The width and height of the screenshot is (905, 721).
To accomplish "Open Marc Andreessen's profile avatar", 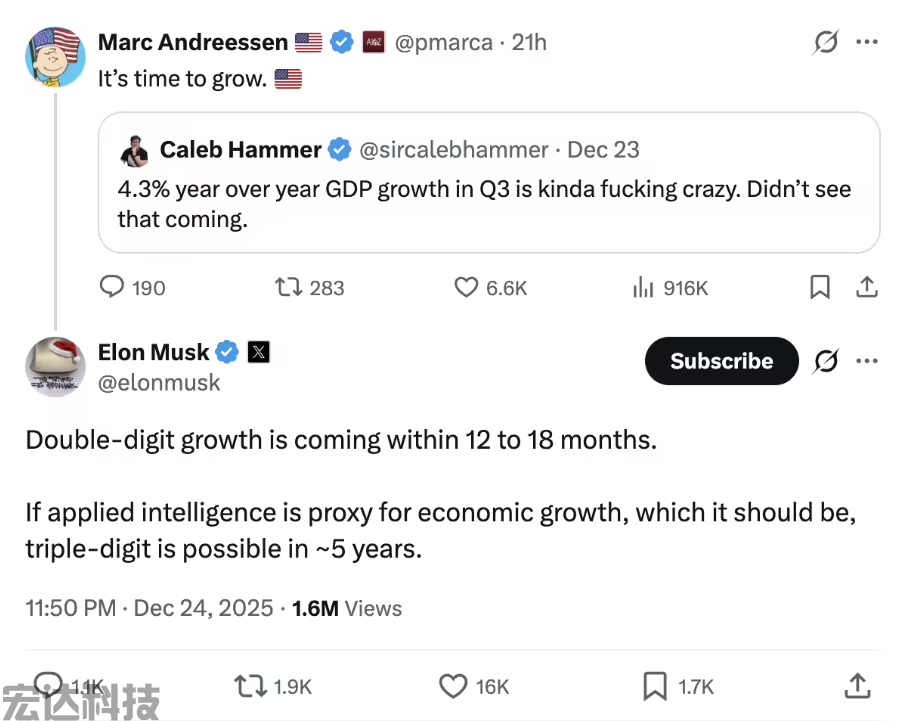I will coord(55,56).
